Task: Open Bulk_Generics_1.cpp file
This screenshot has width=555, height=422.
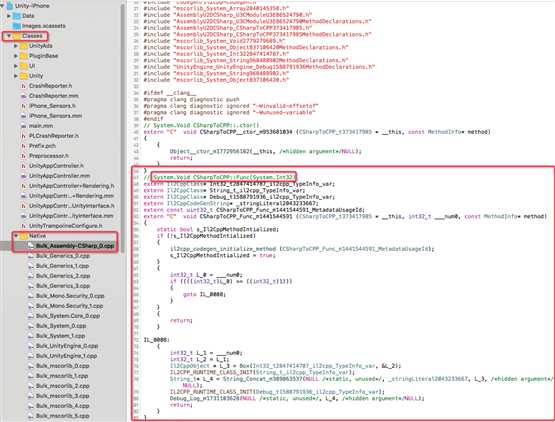Action: point(62,266)
